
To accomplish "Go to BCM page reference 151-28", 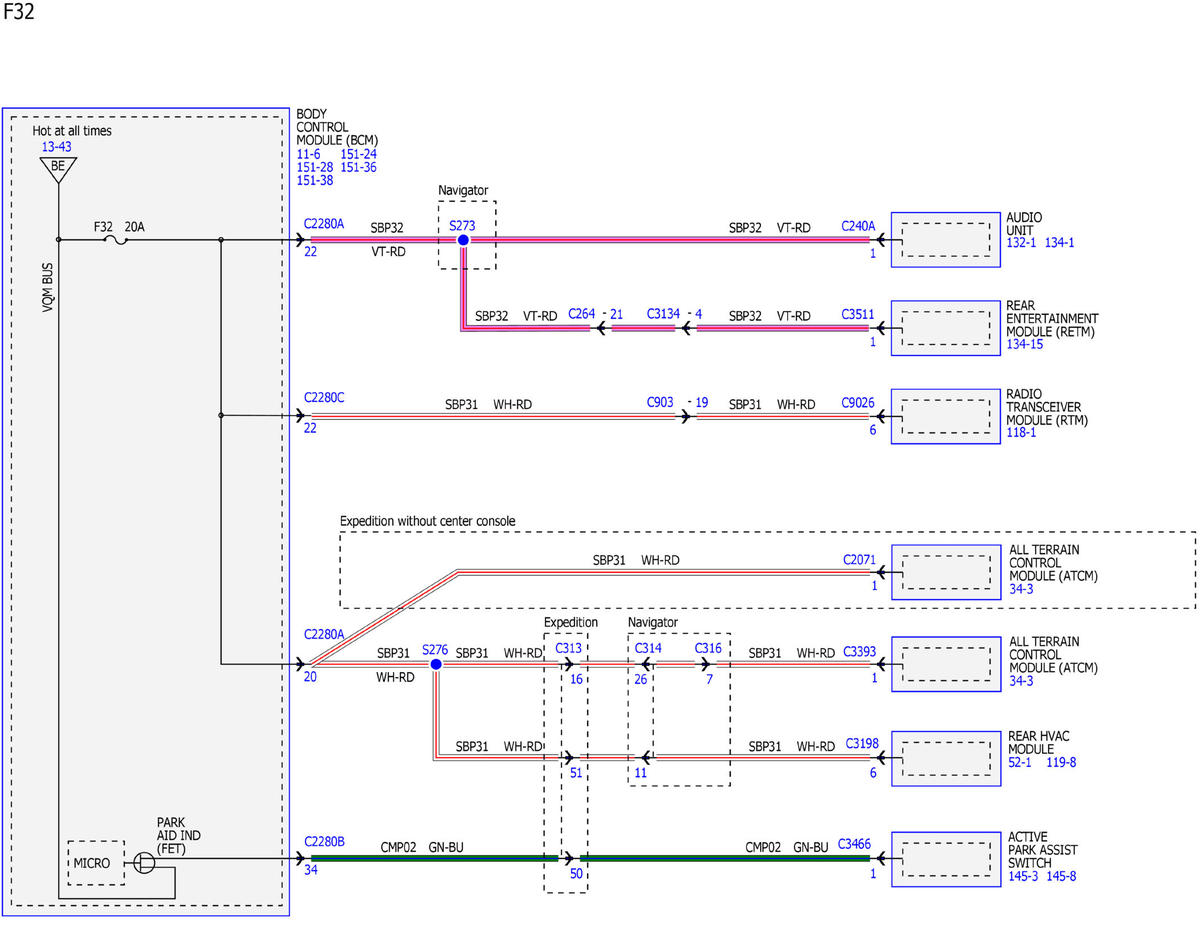I will click(314, 167).
